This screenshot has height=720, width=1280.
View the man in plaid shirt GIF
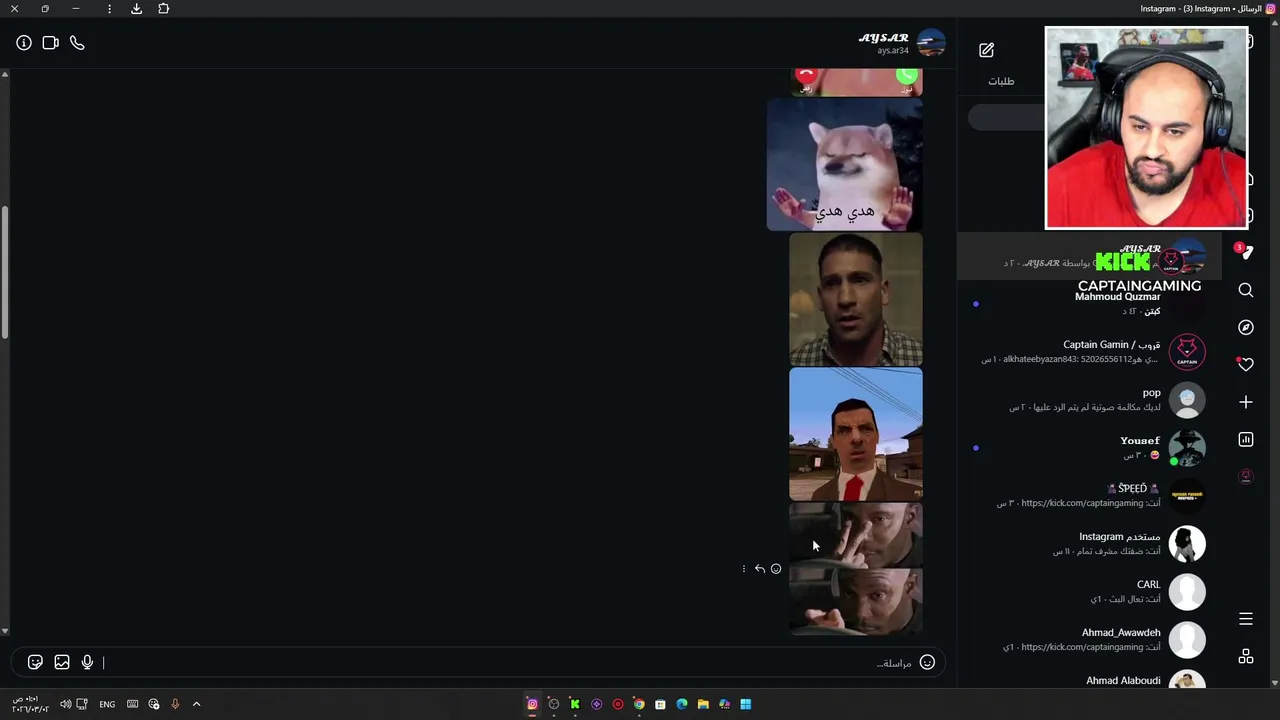click(856, 300)
